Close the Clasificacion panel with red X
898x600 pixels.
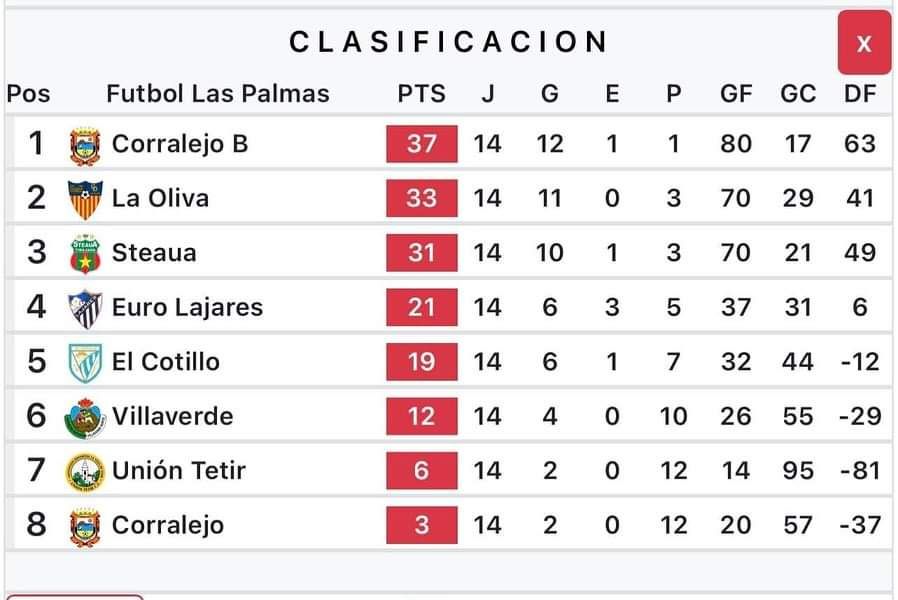coord(864,42)
